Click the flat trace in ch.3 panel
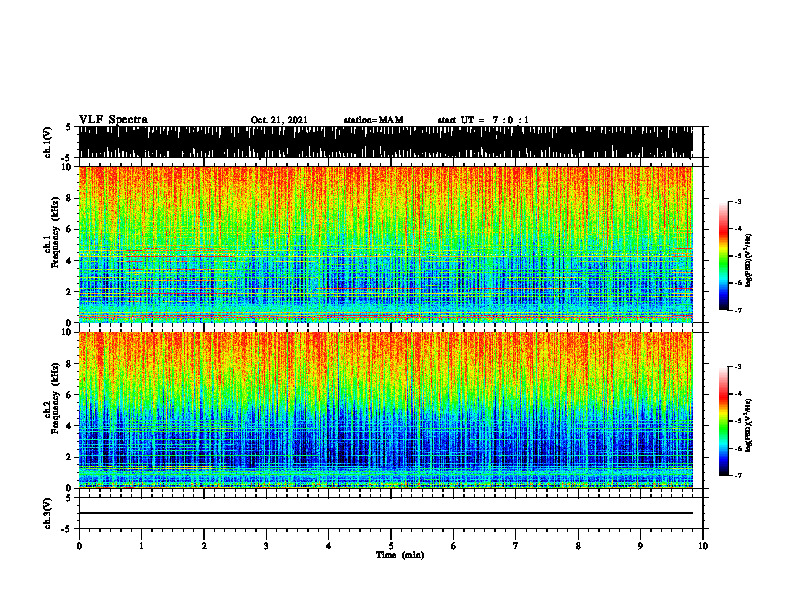The height and width of the screenshot is (612, 792). point(385,513)
